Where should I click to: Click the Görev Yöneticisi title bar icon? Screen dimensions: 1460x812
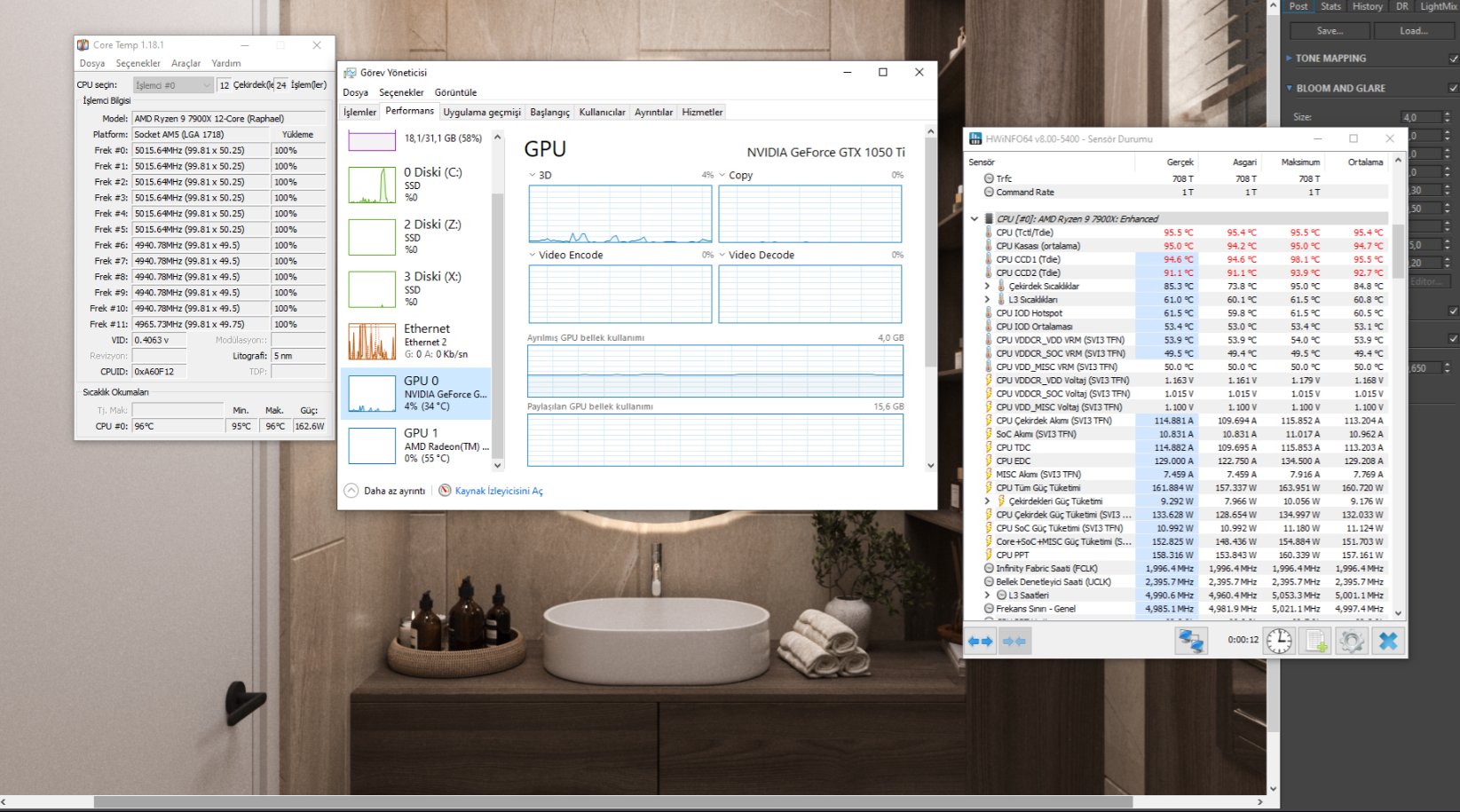click(x=350, y=73)
